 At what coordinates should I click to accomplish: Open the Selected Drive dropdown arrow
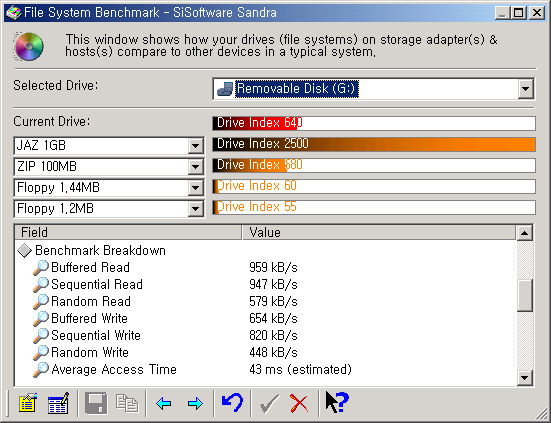[525, 89]
